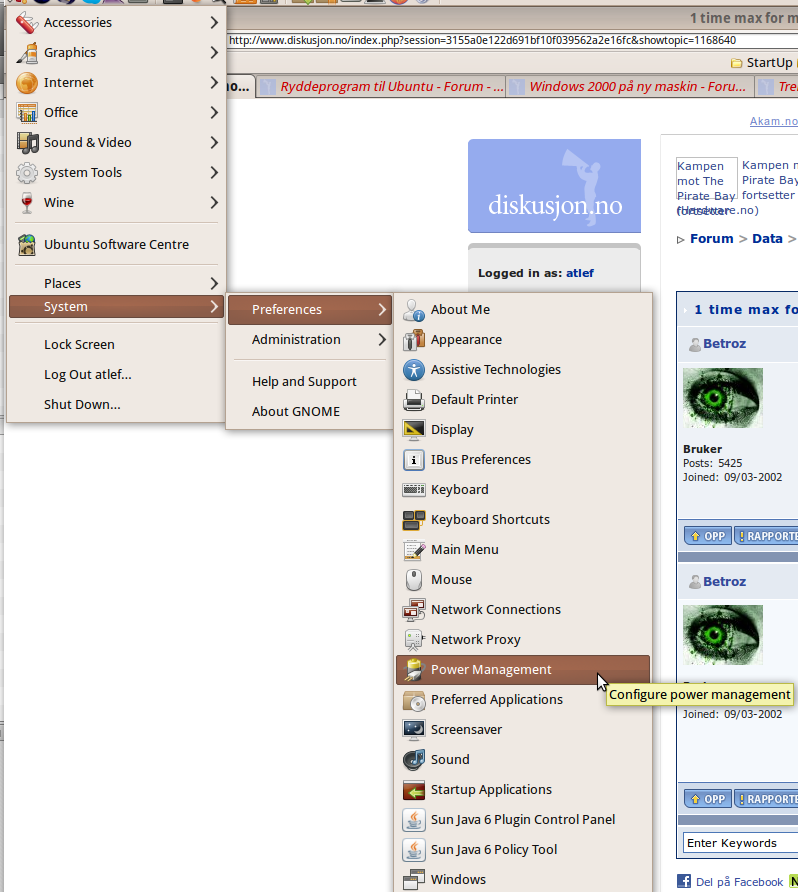The width and height of the screenshot is (798, 892).
Task: Click the Keyboard Shortcuts icon
Action: point(414,520)
